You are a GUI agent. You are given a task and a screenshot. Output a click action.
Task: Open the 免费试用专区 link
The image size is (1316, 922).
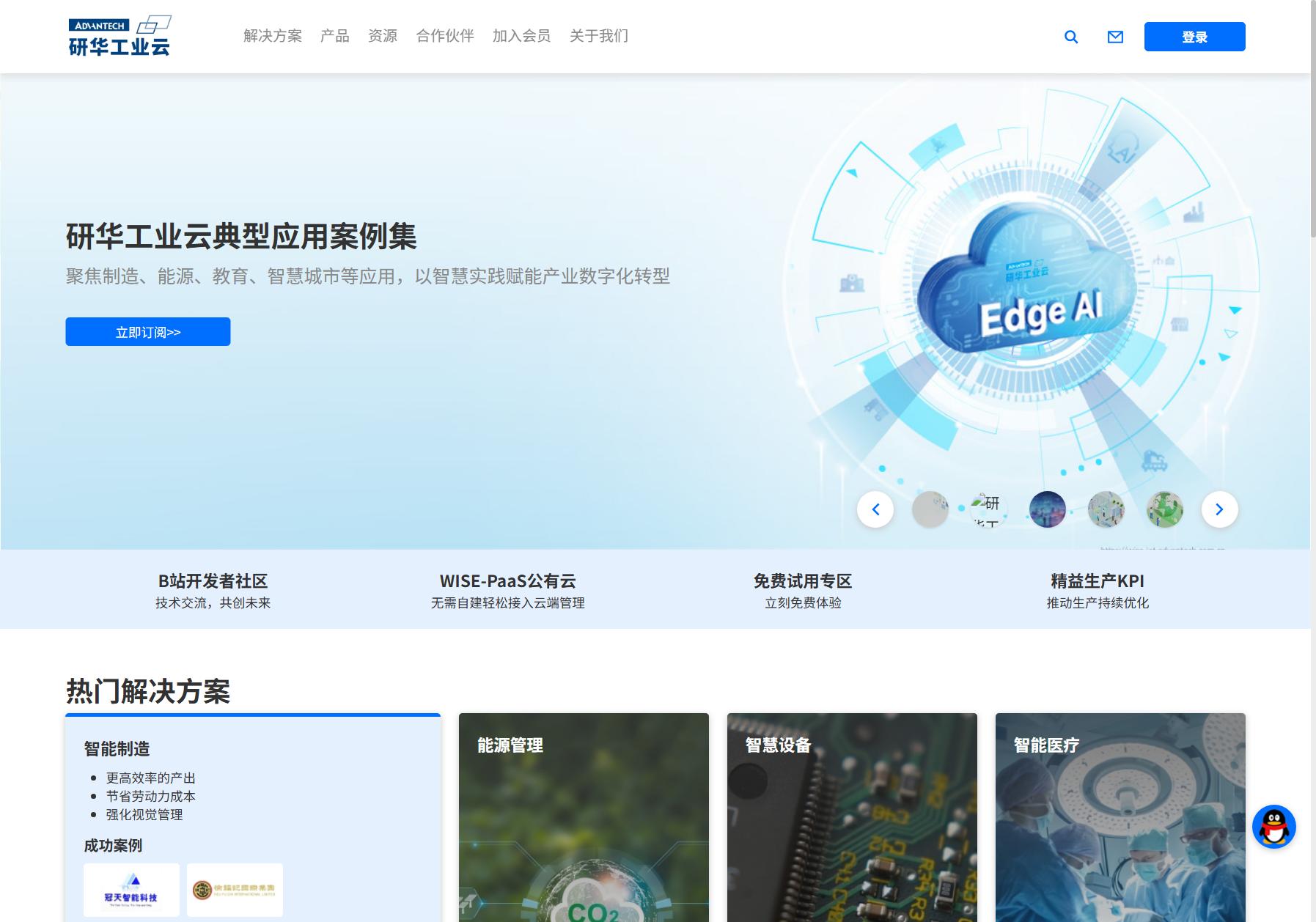[x=803, y=581]
